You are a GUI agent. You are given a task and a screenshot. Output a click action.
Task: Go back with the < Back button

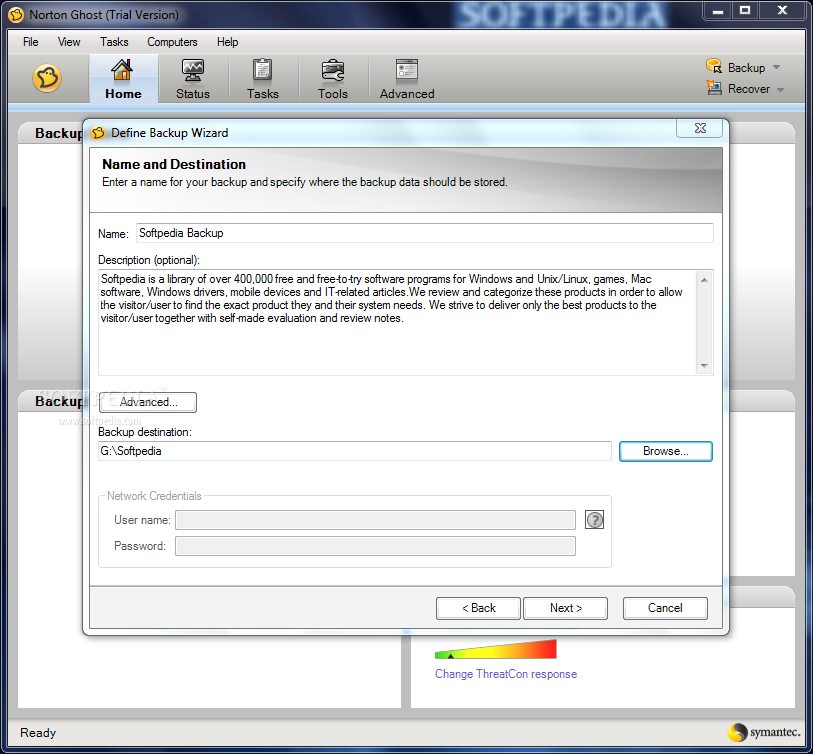(478, 608)
